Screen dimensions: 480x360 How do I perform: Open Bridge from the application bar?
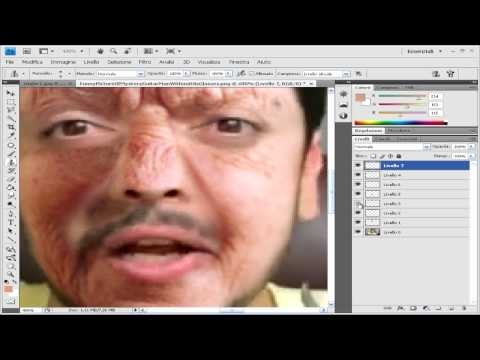point(27,51)
